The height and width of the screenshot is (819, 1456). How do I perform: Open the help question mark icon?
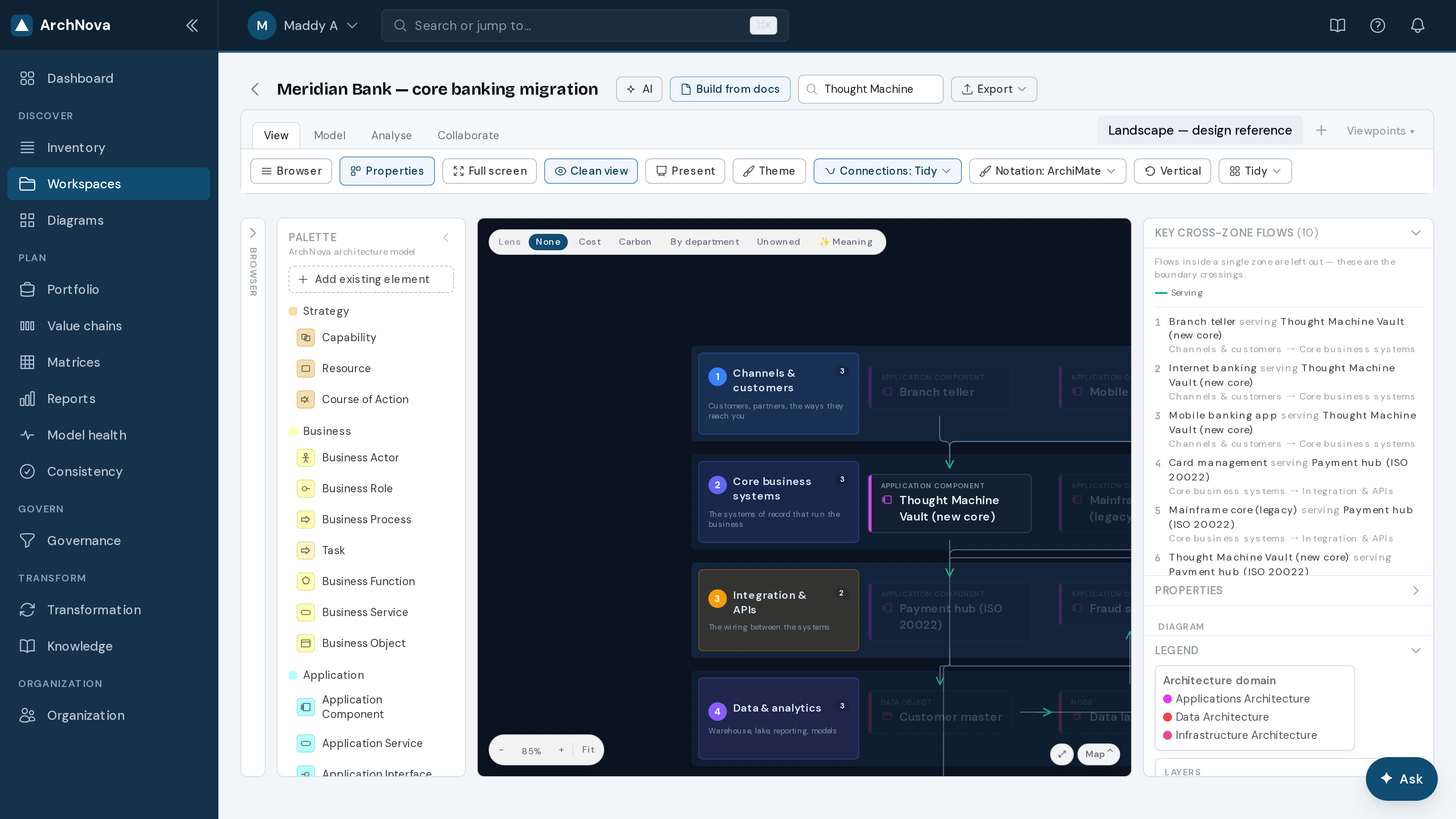[x=1377, y=25]
